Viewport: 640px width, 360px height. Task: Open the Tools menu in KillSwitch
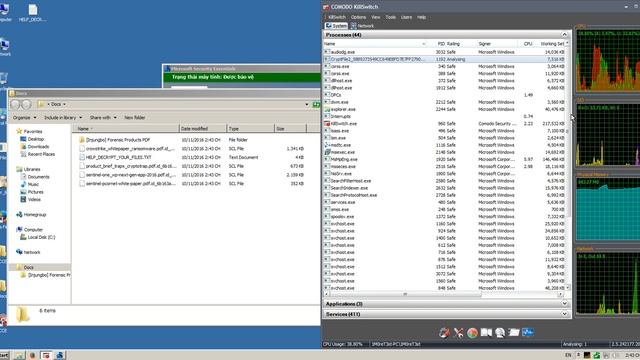(x=391, y=17)
